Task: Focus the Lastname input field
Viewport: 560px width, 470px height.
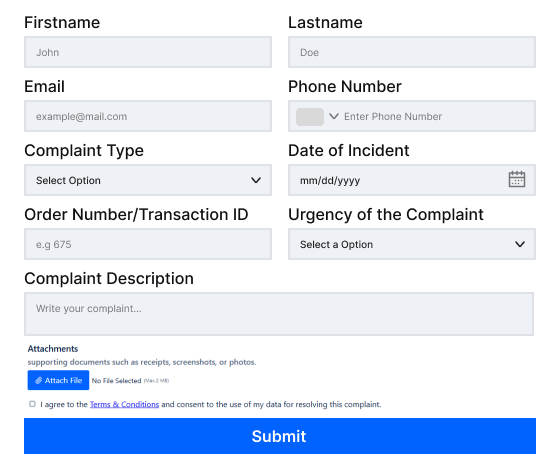Action: click(x=412, y=52)
